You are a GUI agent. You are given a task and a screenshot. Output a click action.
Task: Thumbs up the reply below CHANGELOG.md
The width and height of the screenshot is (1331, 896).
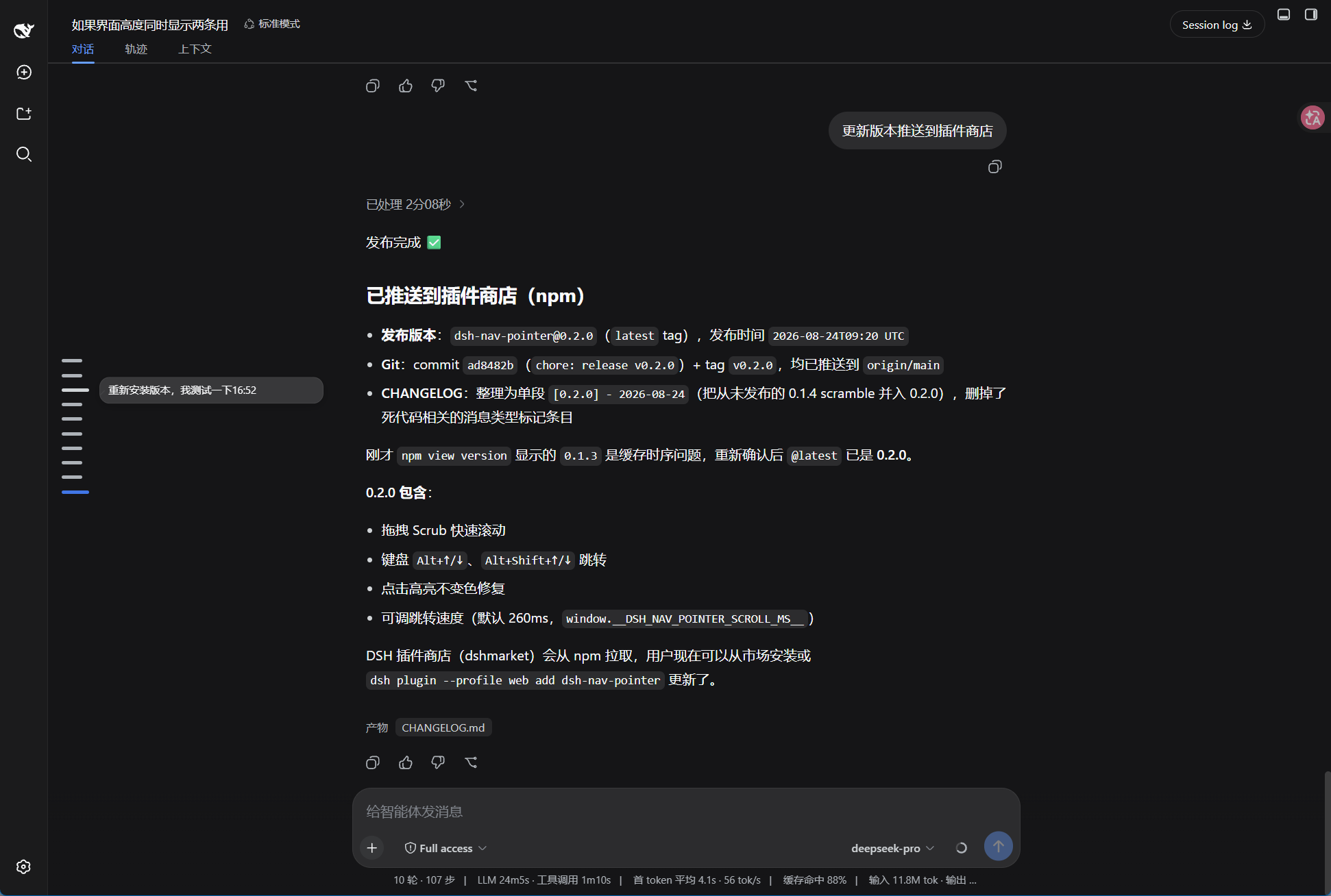406,762
